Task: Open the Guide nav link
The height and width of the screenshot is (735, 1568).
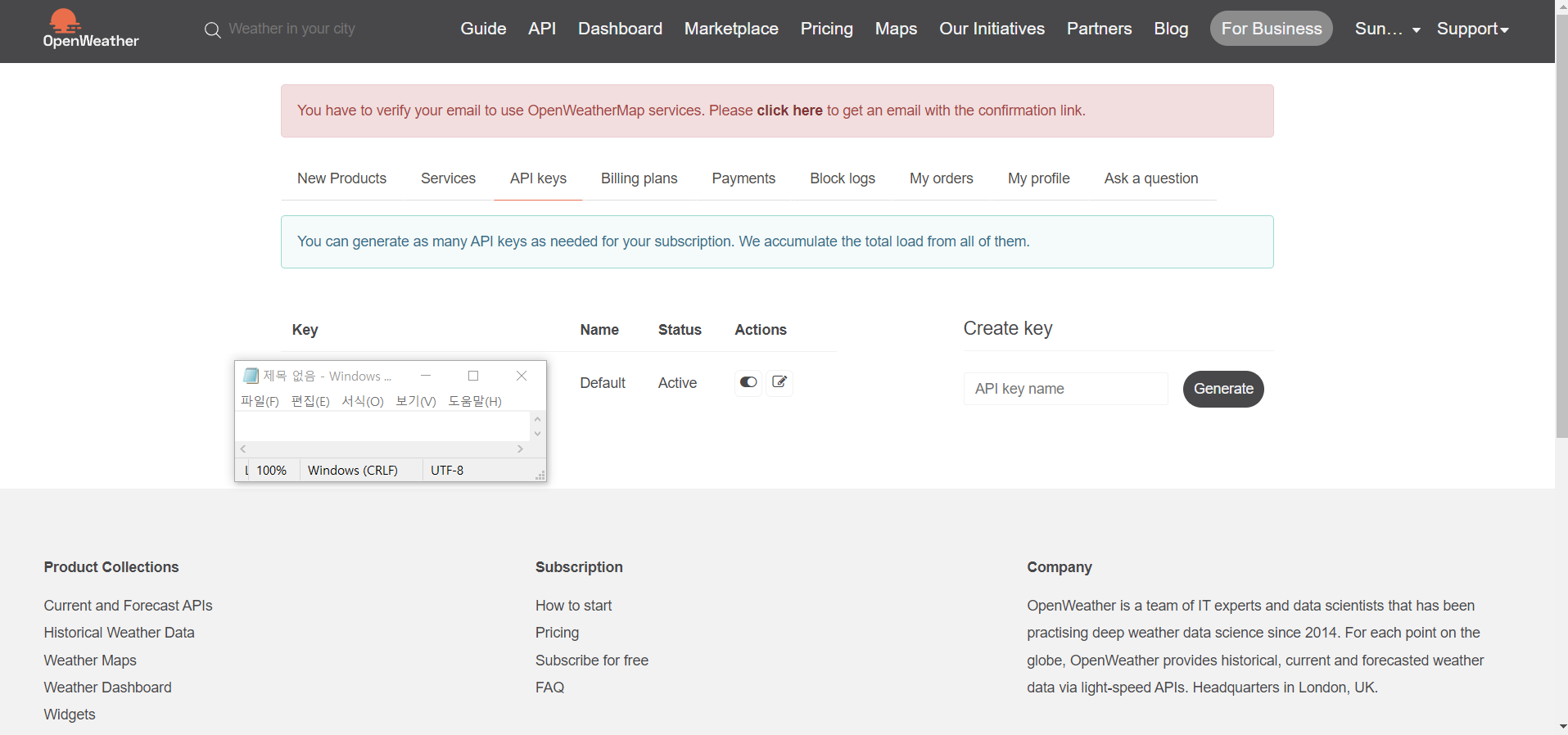Action: [x=483, y=29]
